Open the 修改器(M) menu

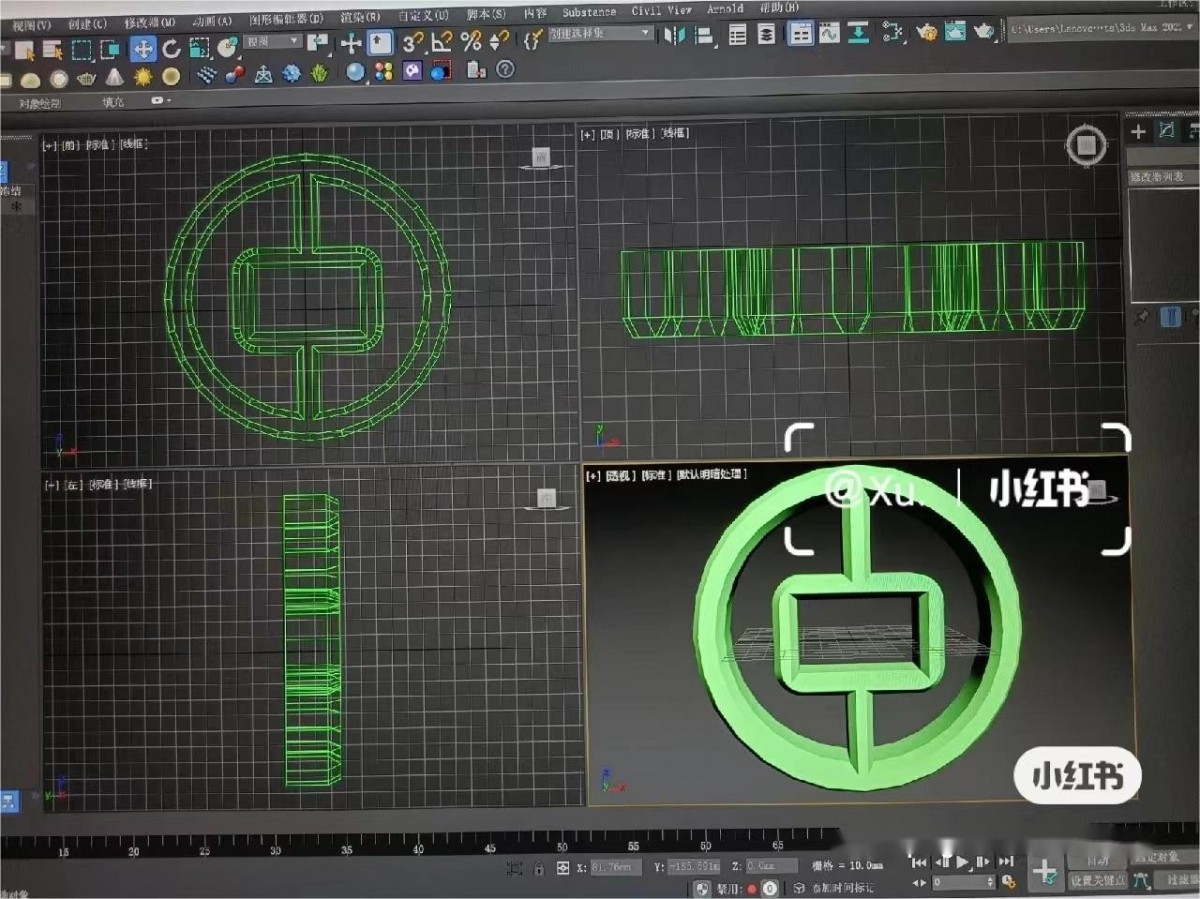pos(150,22)
